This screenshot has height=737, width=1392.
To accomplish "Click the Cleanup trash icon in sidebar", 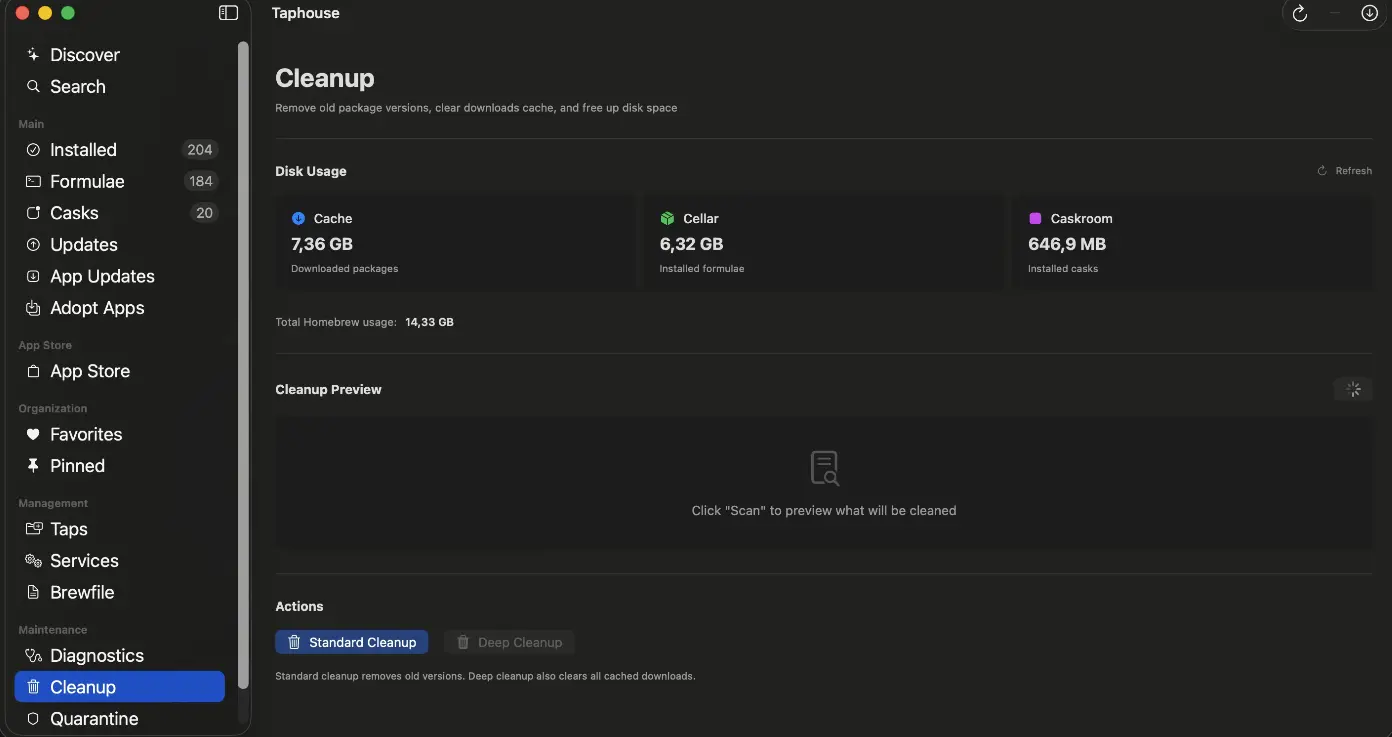I will (33, 687).
